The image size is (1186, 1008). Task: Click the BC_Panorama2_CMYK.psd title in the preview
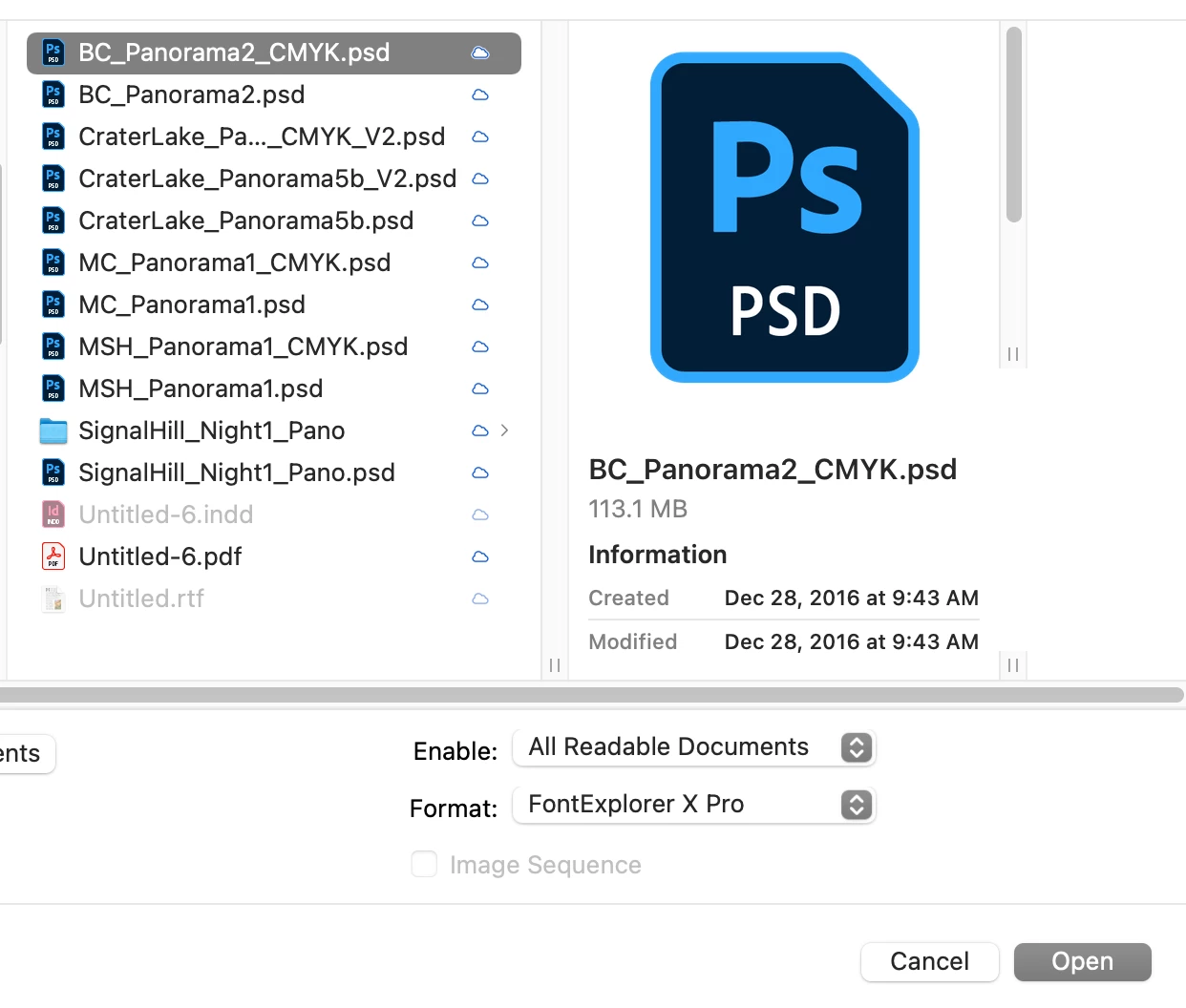(x=773, y=470)
